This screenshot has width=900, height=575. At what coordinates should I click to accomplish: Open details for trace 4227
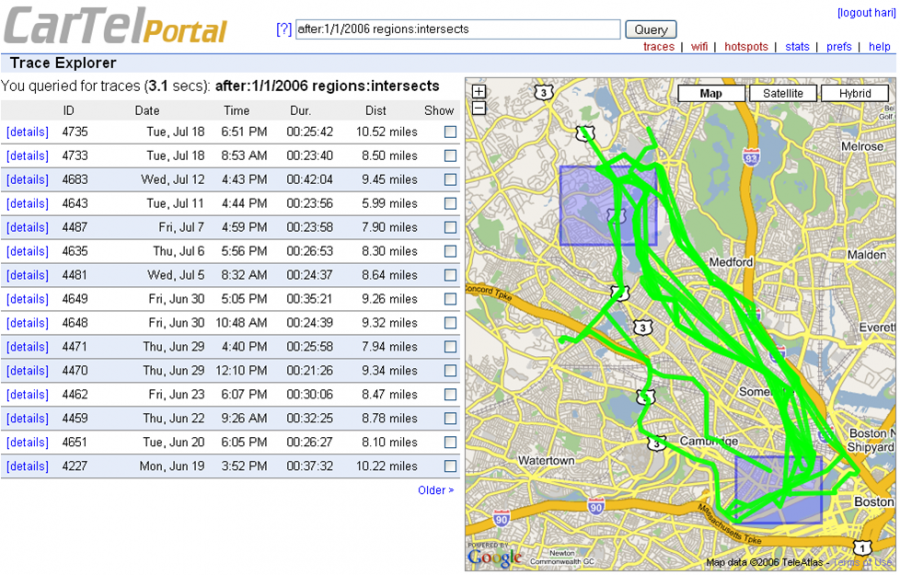[x=28, y=466]
